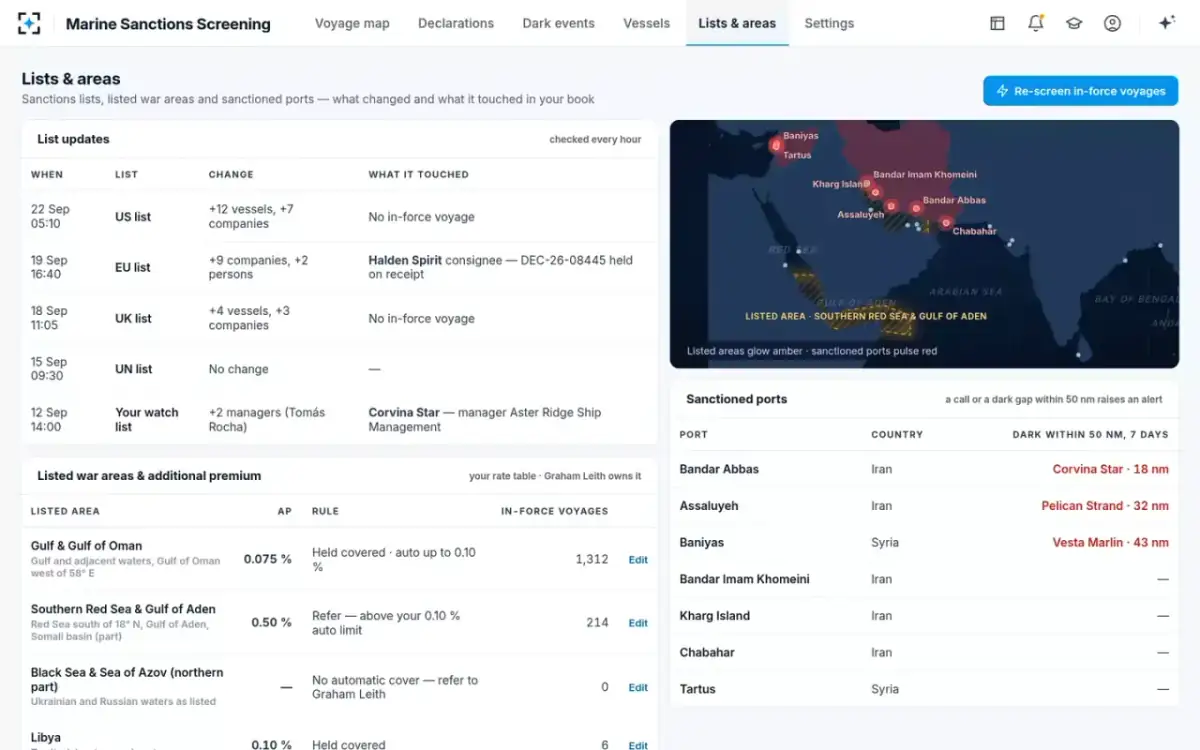Pick the Bandar Abbas marker on the map

(916, 208)
